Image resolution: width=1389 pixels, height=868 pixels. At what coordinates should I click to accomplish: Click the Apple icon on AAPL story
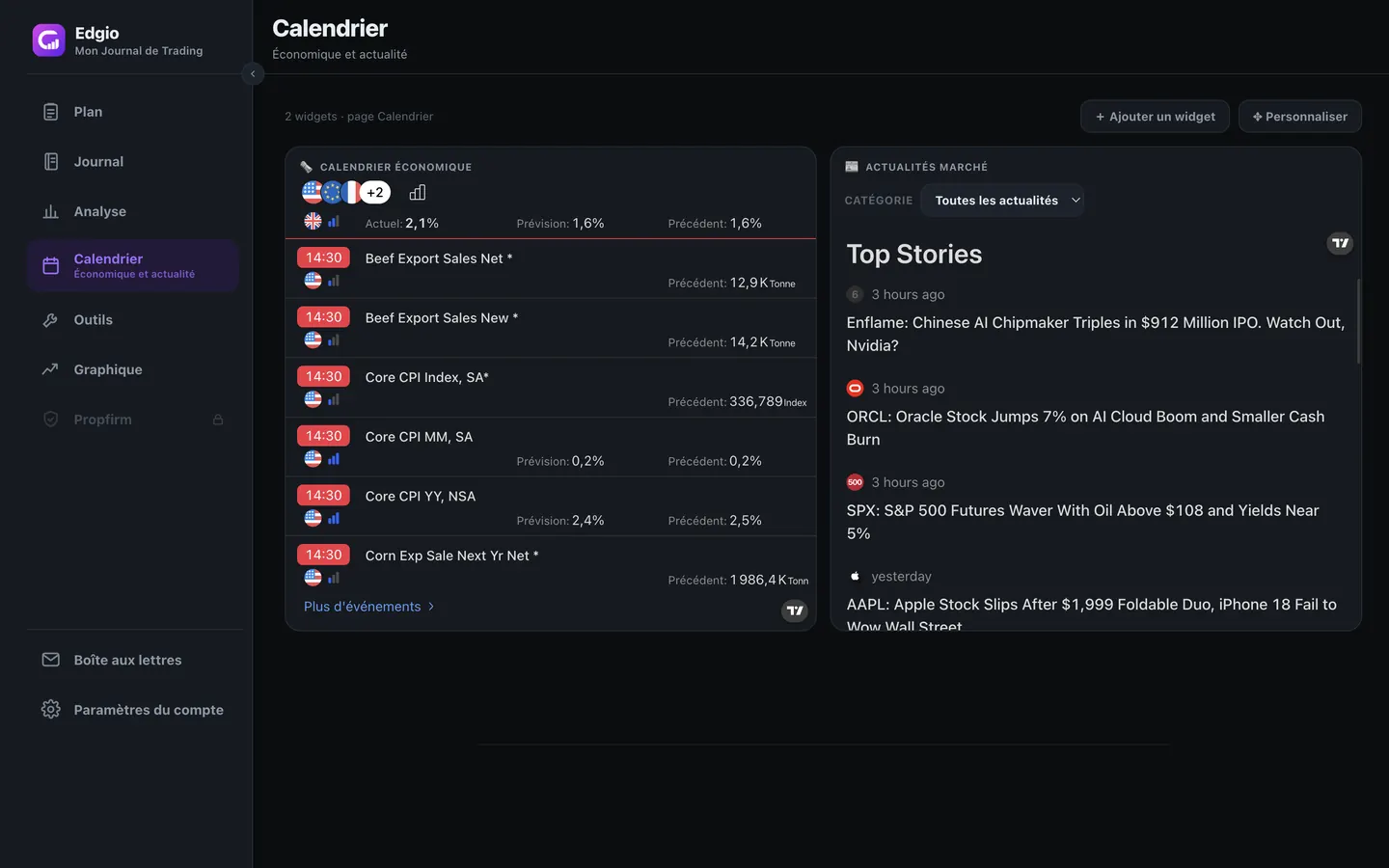pos(855,577)
